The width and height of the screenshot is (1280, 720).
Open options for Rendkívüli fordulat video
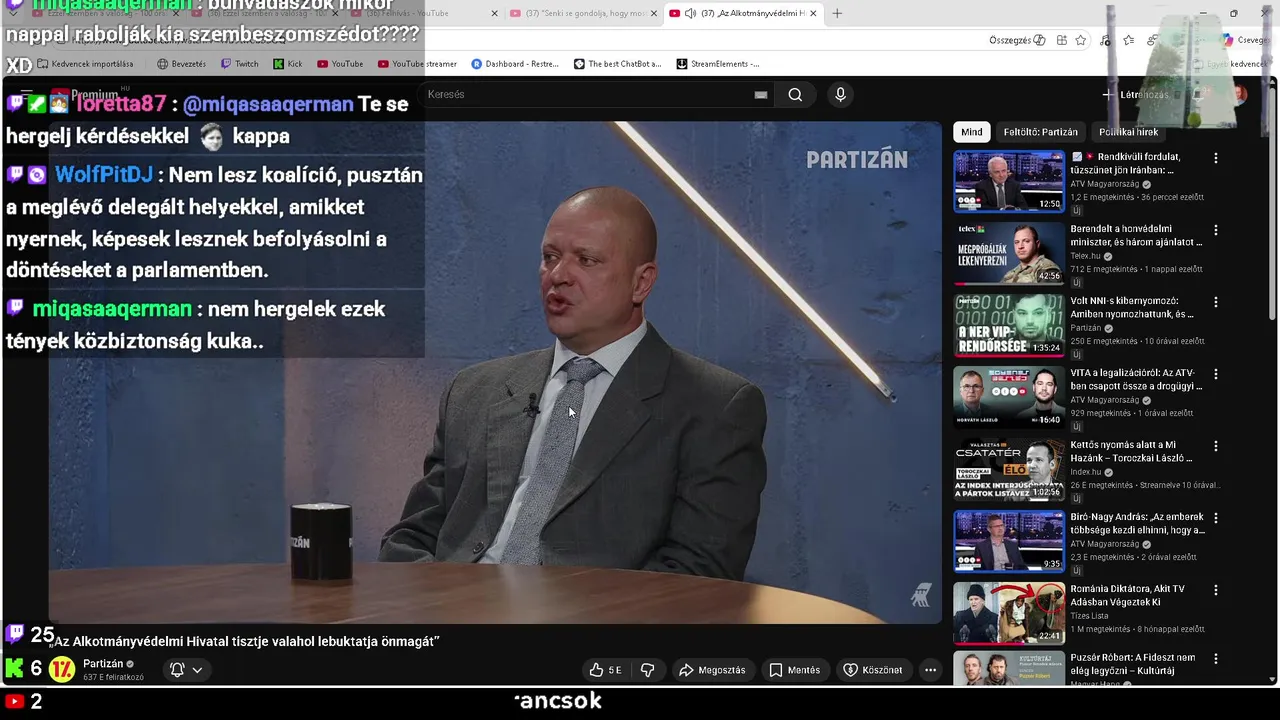1216,158
